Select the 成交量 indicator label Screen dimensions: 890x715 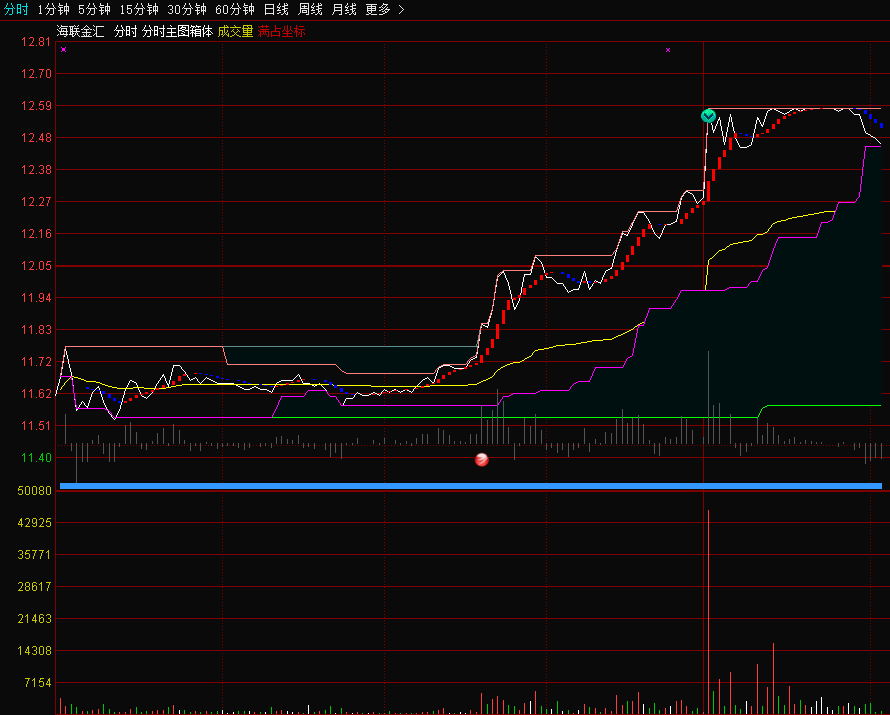(x=236, y=31)
